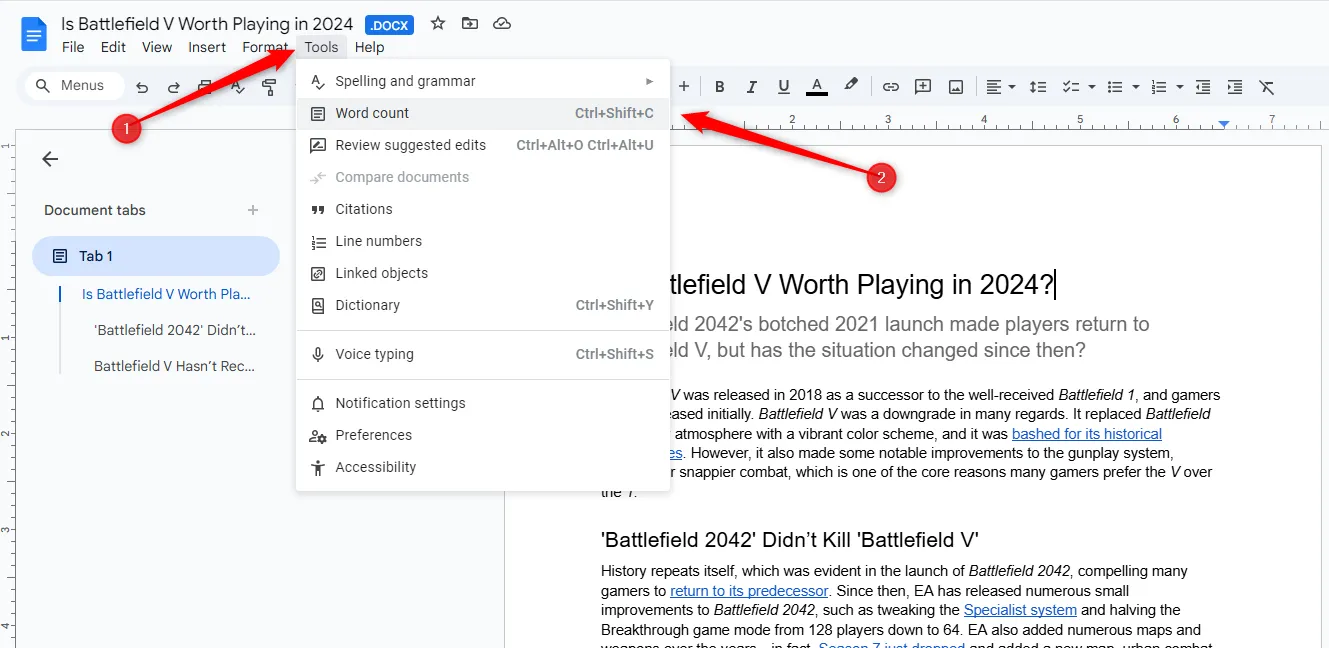The image size is (1329, 648).
Task: Click the increase indent icon
Action: [x=1235, y=87]
